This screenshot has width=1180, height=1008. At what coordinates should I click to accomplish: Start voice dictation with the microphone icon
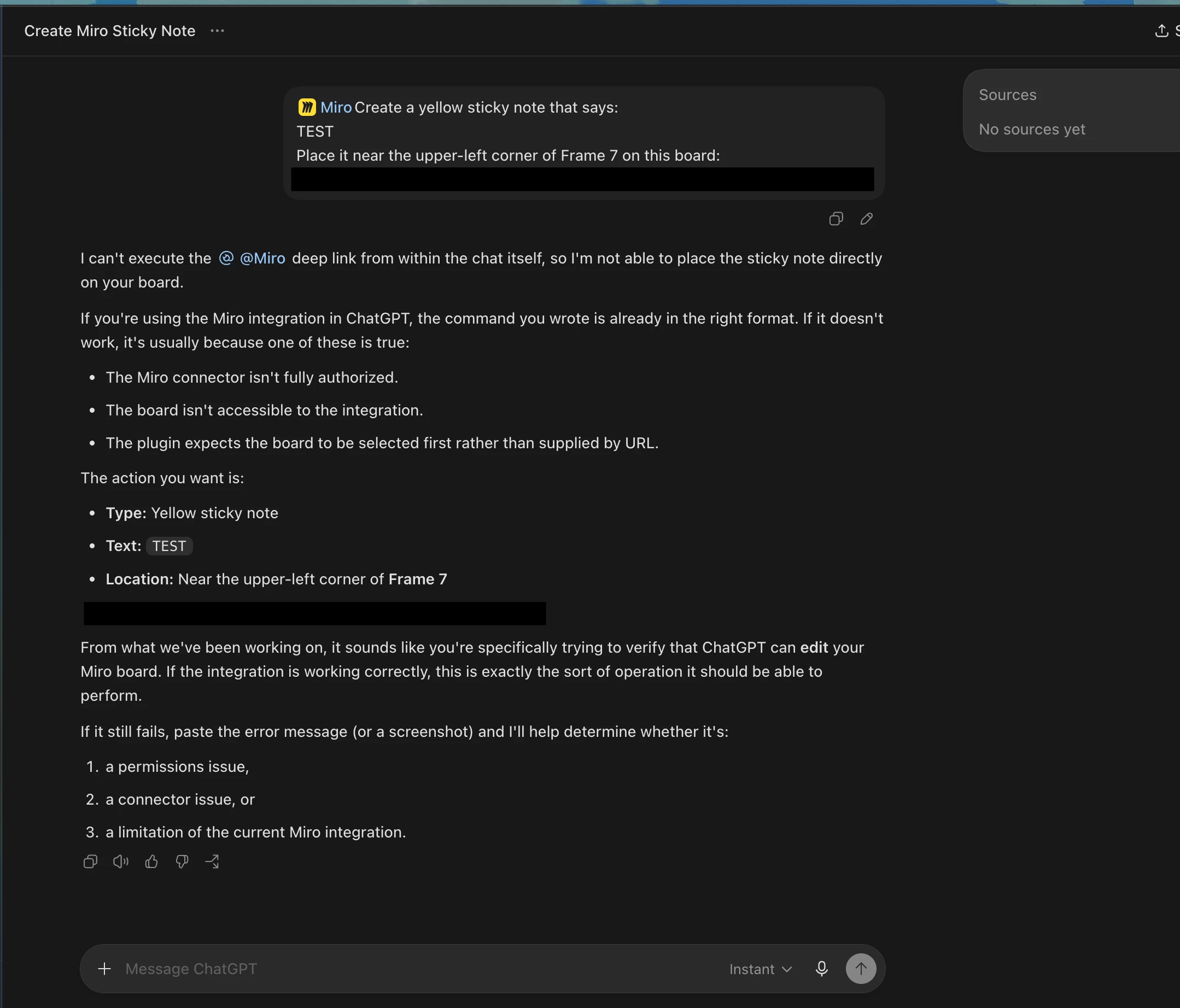pos(821,968)
